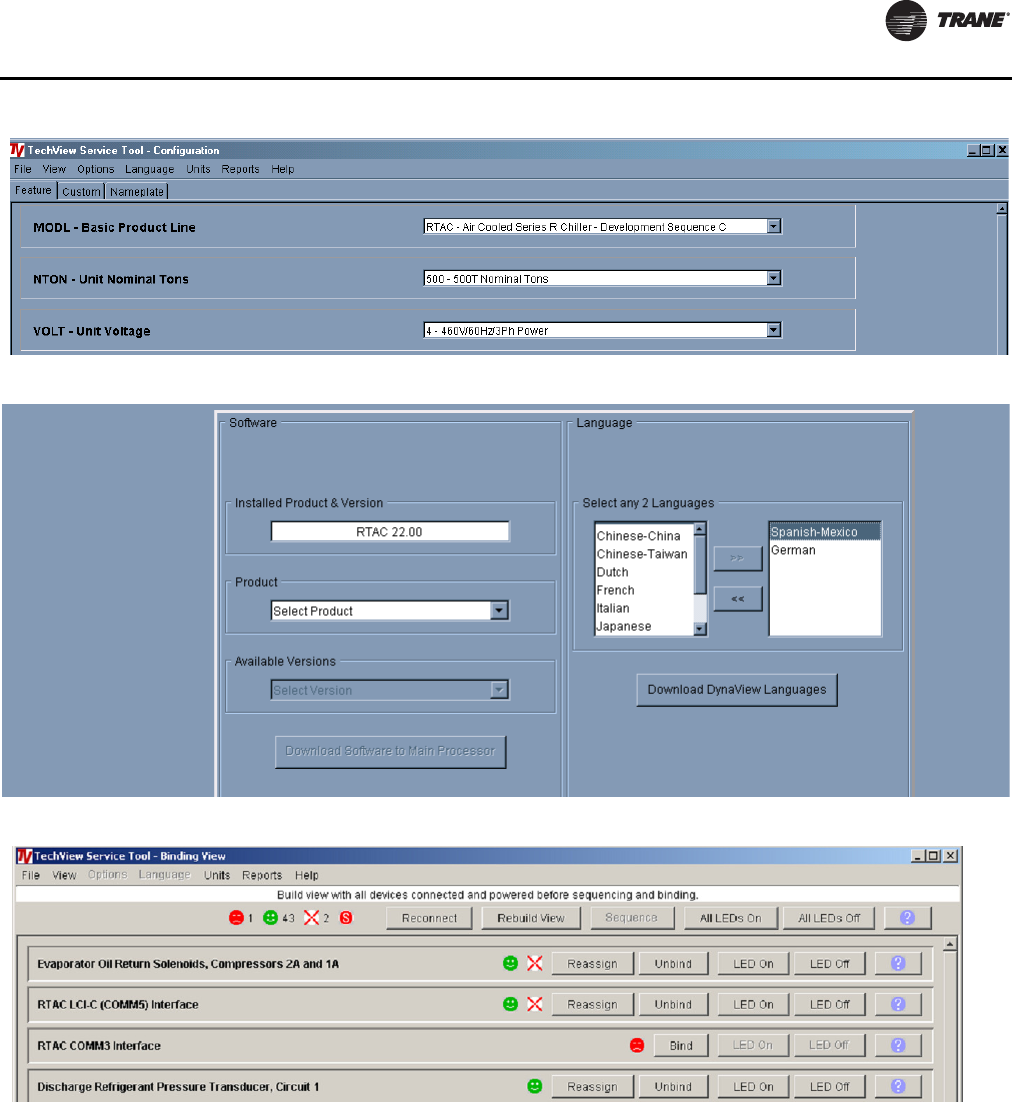Click Download DynaView Languages button
1012x1102 pixels.
737,690
